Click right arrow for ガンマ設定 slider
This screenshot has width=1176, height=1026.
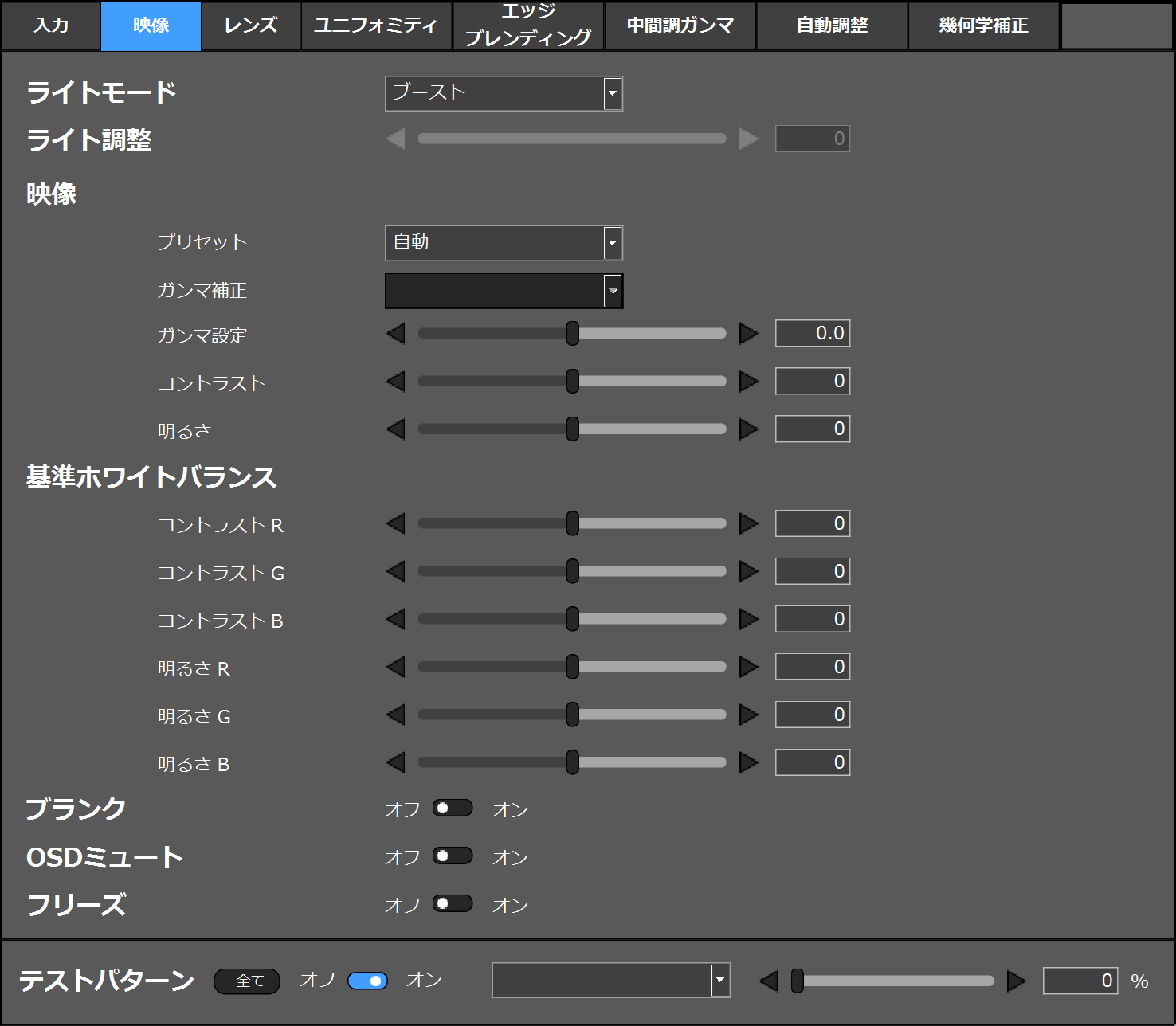point(748,333)
